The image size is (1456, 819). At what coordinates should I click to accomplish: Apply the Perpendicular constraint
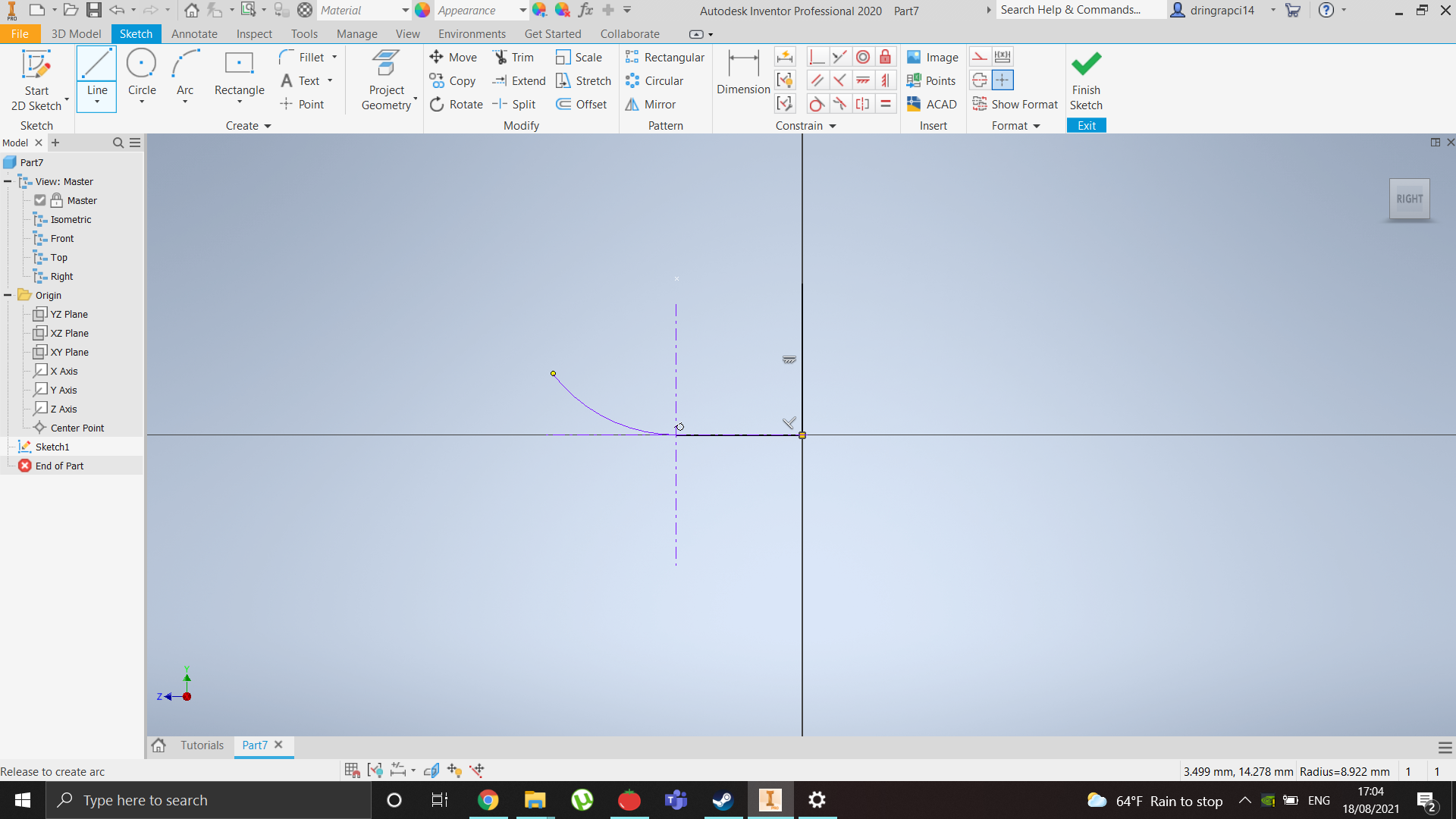[x=839, y=80]
